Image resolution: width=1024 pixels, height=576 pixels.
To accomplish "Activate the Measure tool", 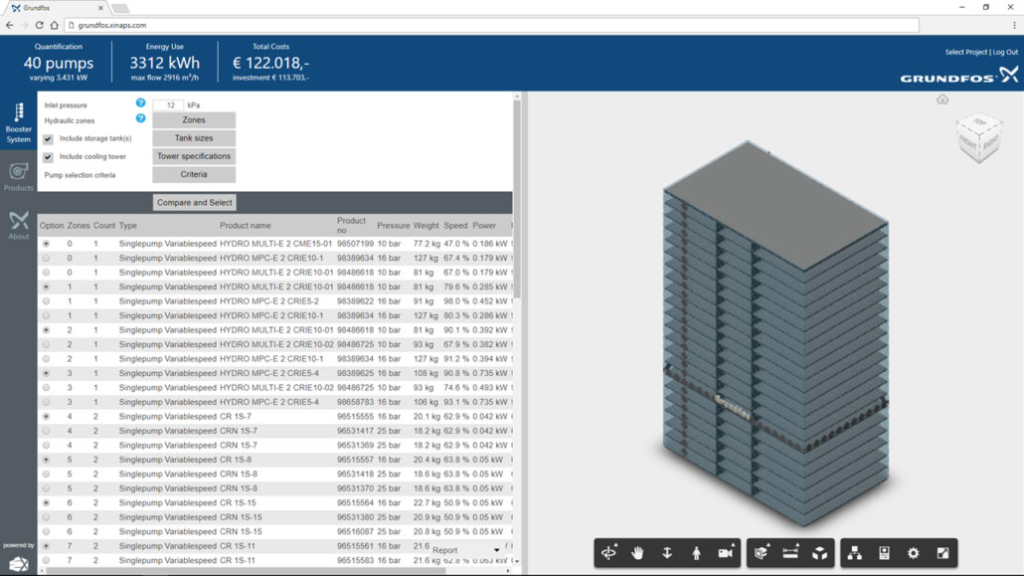I will point(790,552).
